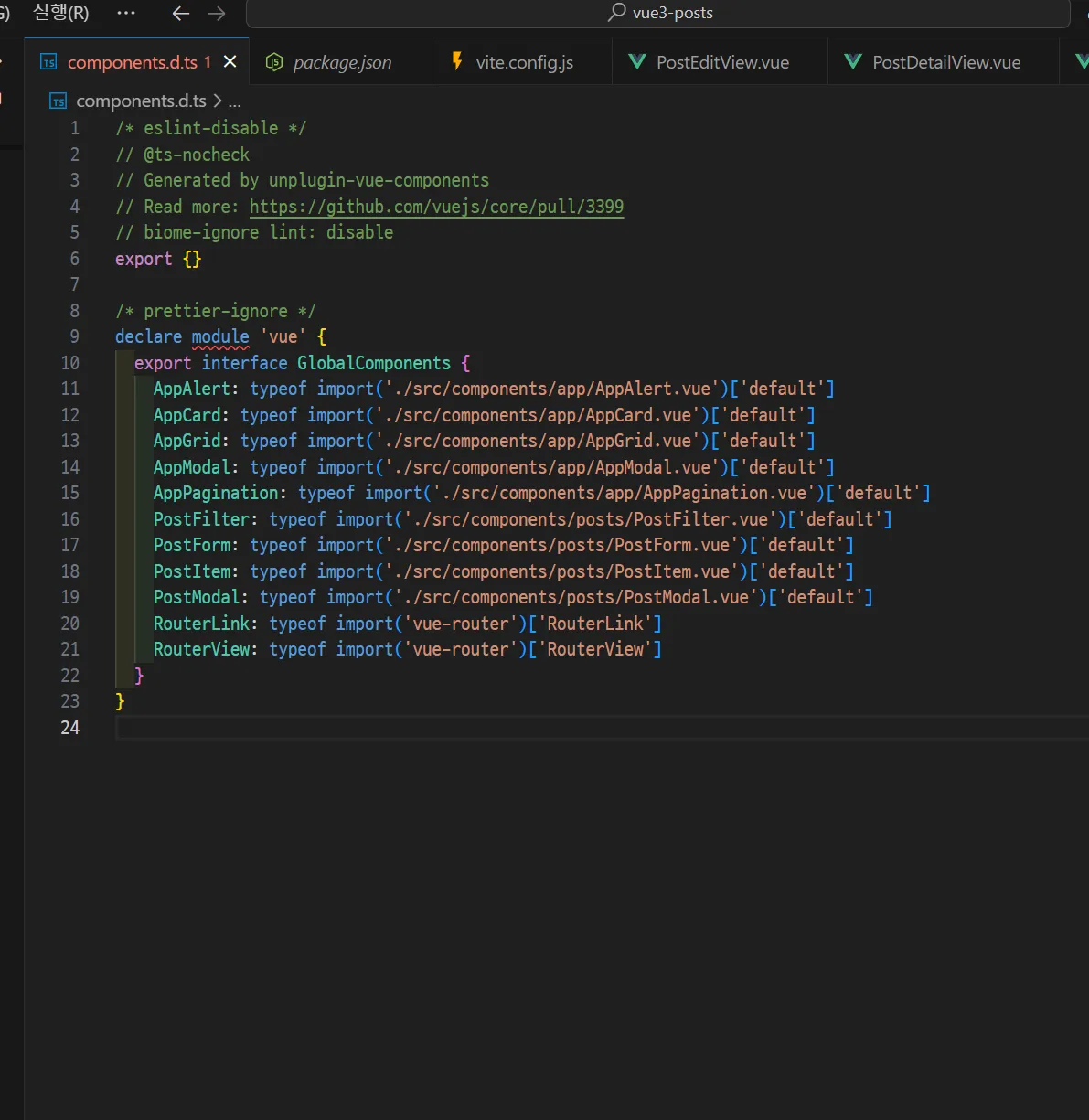Click the PostItem property name
Screen dimensions: 1089x1120
(x=192, y=571)
